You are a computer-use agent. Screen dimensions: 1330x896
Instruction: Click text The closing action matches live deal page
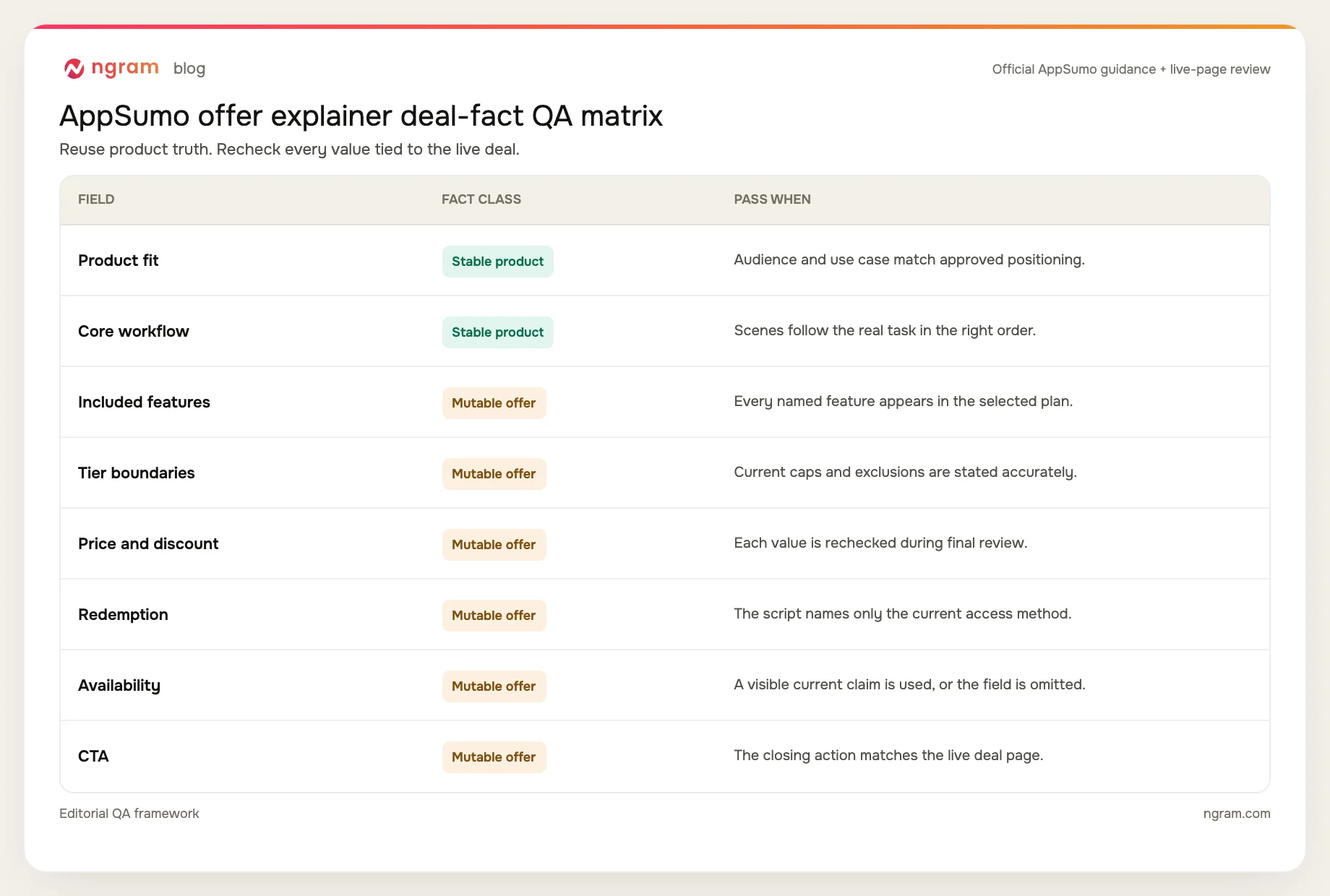click(x=888, y=756)
